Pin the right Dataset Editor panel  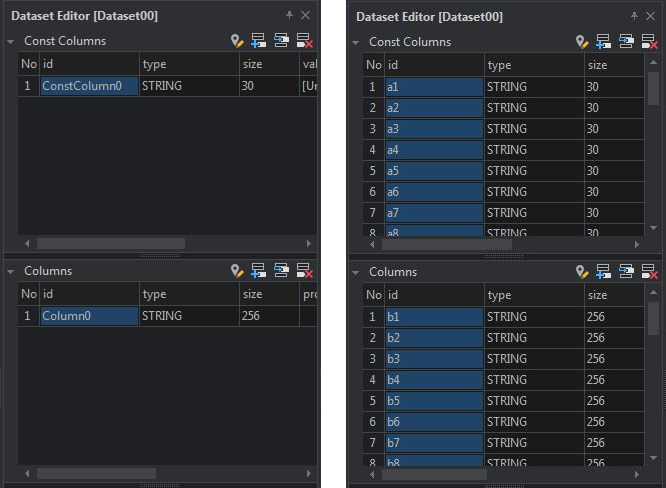pos(634,17)
